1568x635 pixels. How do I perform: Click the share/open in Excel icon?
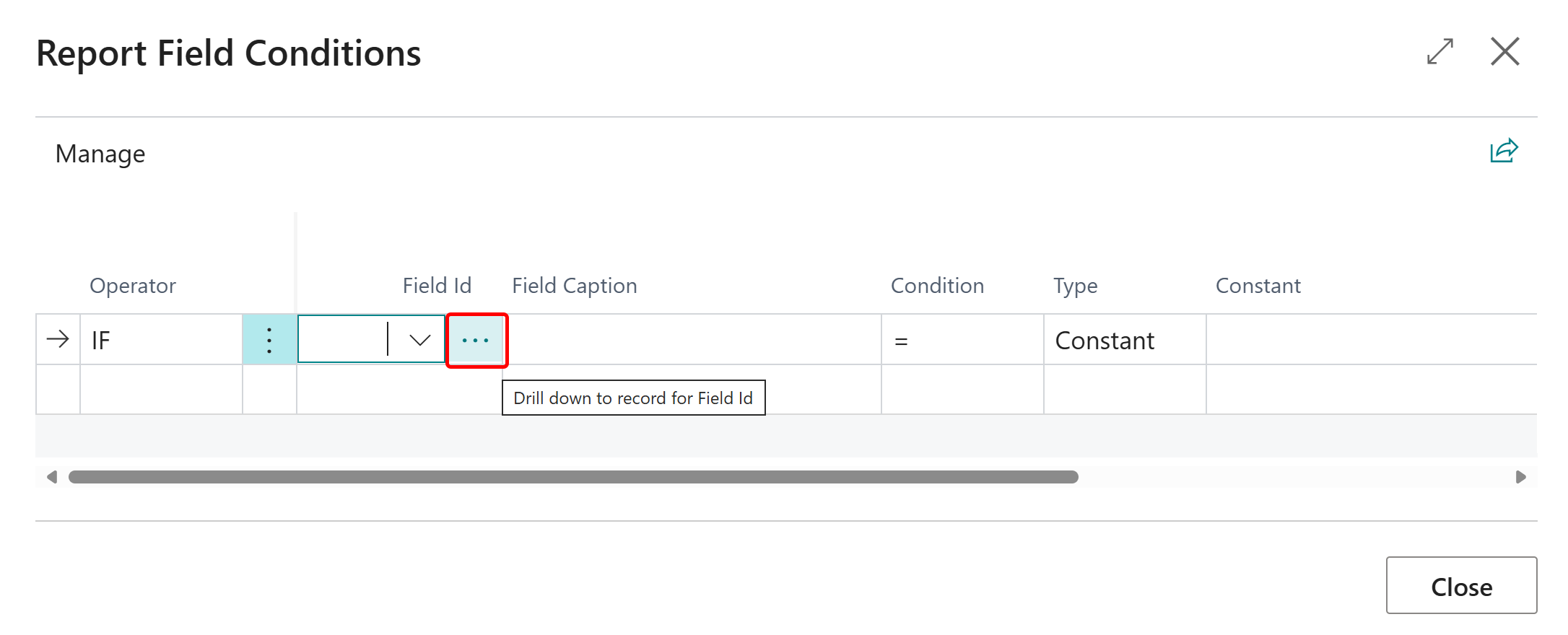(1503, 151)
